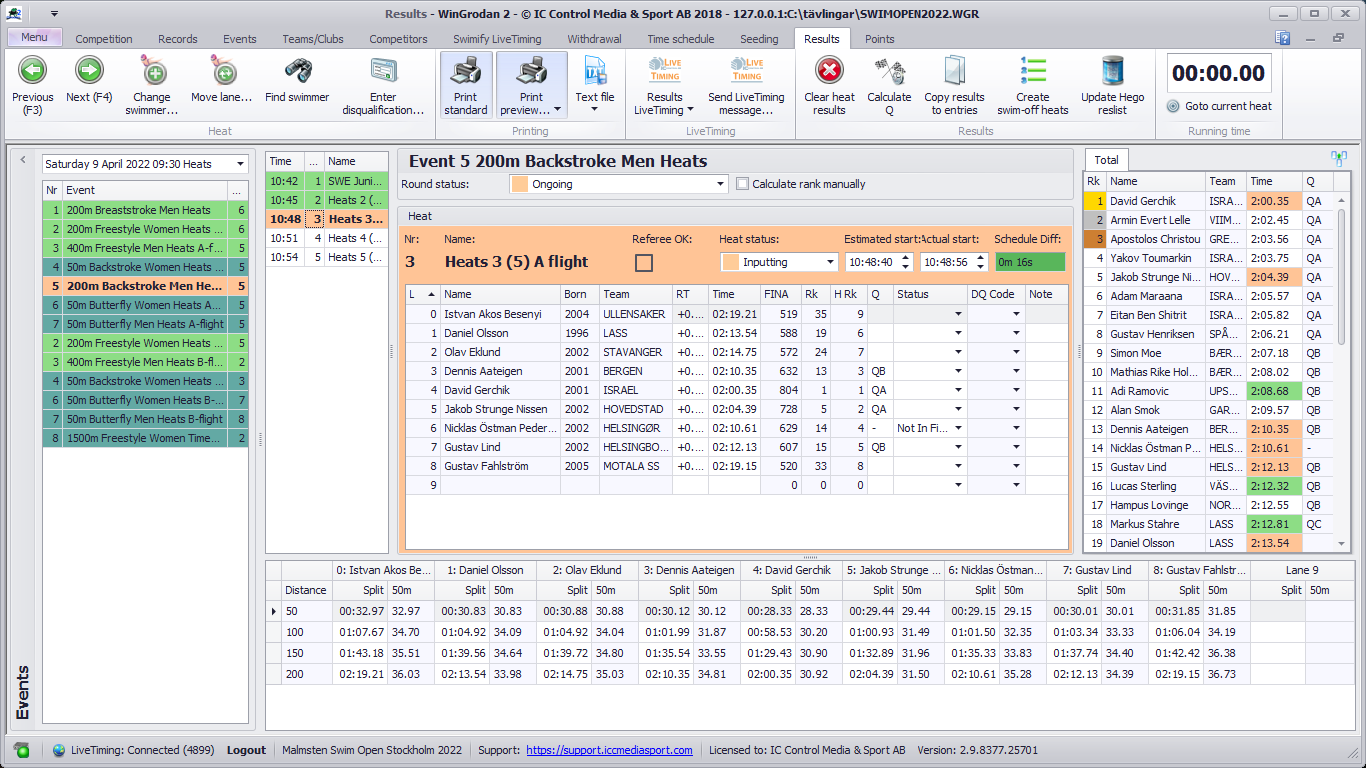
Task: Click Send LiveTiming message
Action: 746,85
